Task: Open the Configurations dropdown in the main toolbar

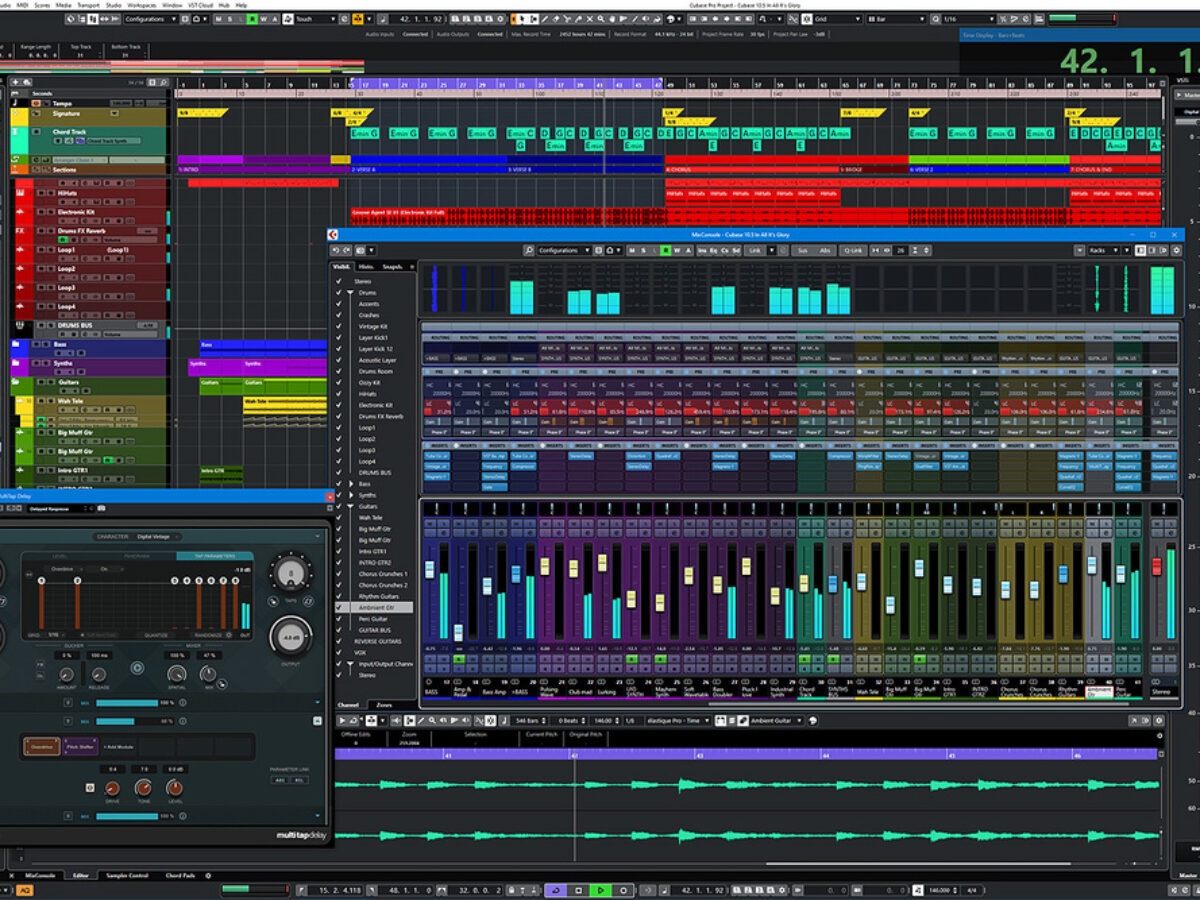Action: point(150,19)
